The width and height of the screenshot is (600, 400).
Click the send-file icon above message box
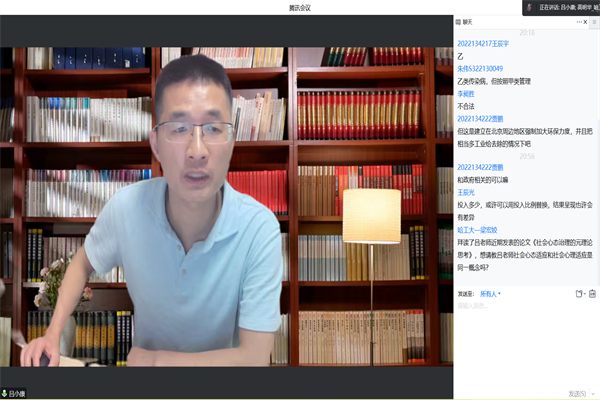tap(577, 294)
